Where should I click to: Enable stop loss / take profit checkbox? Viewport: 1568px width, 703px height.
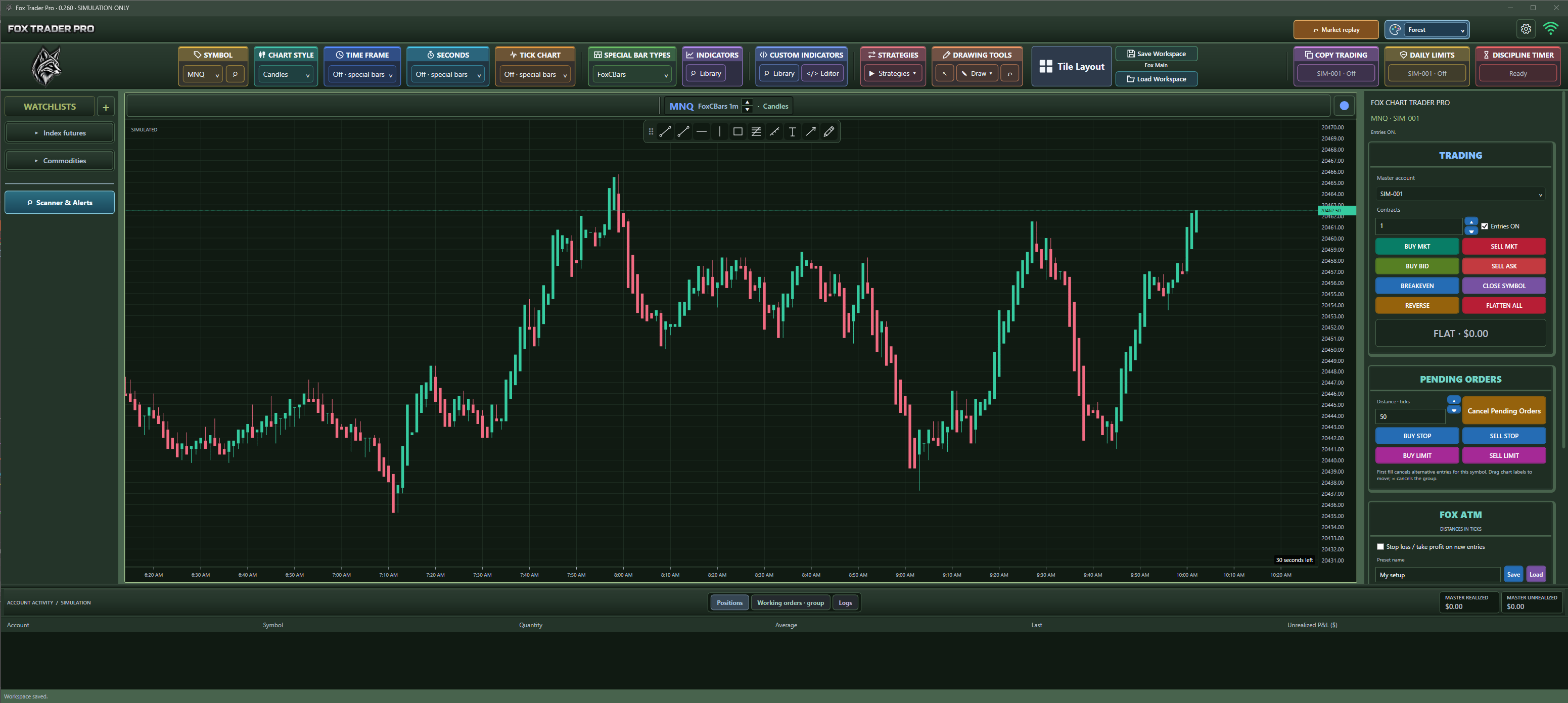1380,546
